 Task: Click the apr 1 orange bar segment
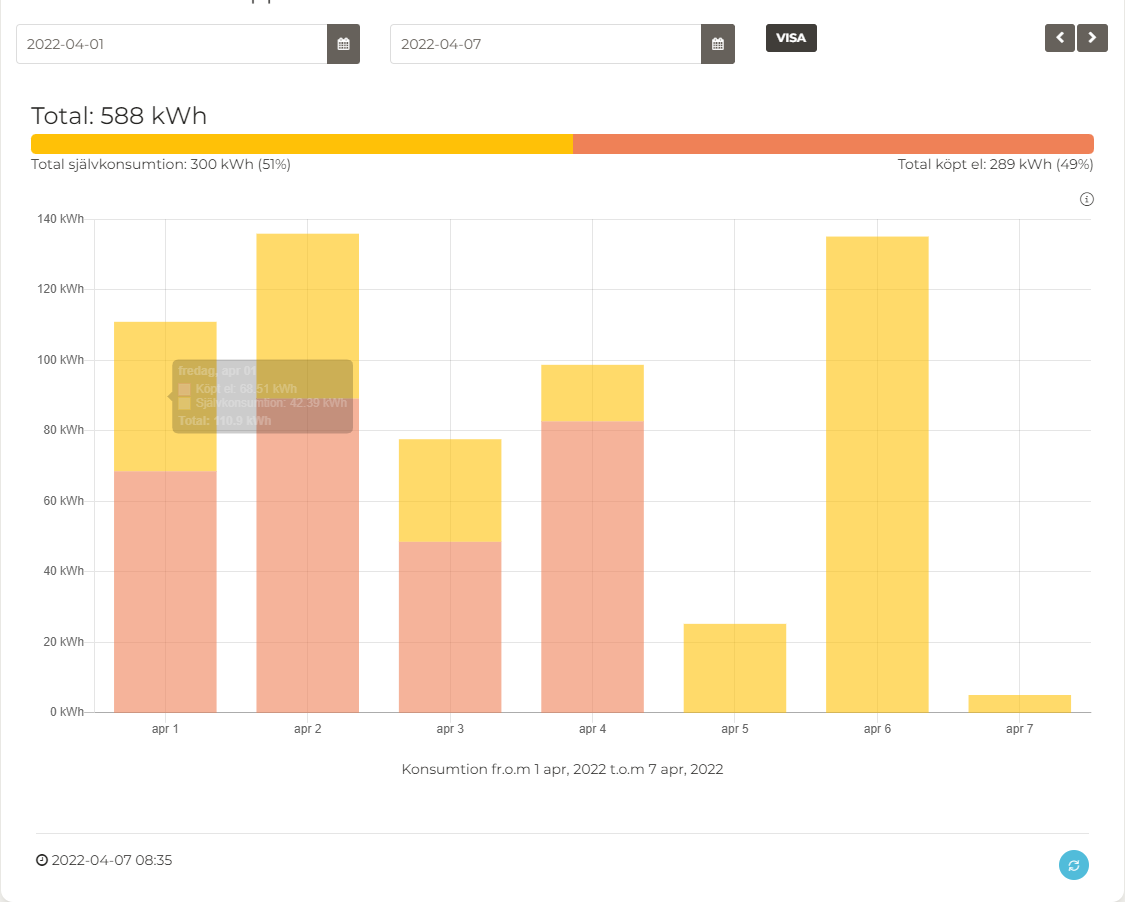[165, 591]
